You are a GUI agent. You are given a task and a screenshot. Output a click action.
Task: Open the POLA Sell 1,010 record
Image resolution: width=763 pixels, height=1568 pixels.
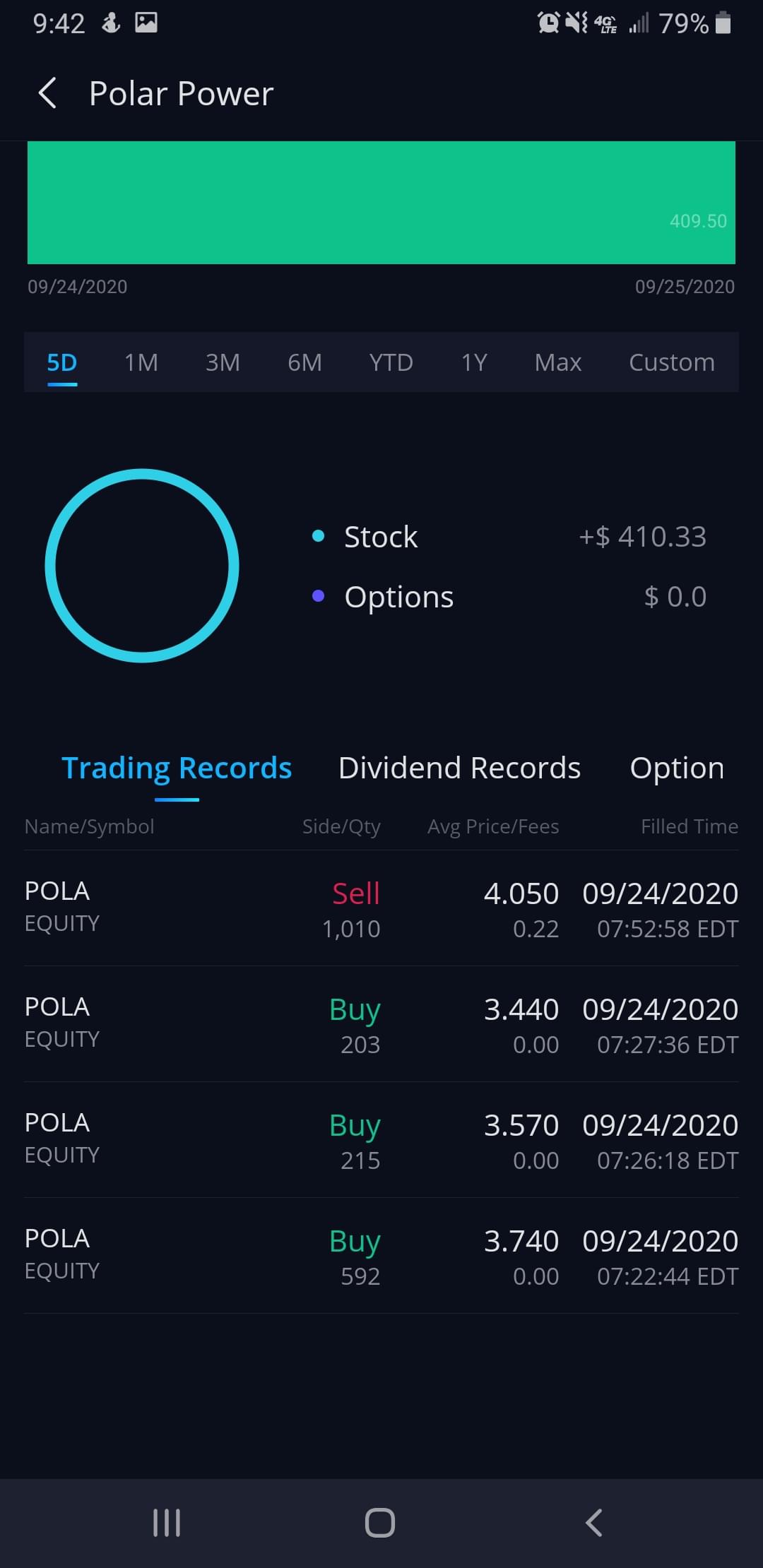(381, 908)
